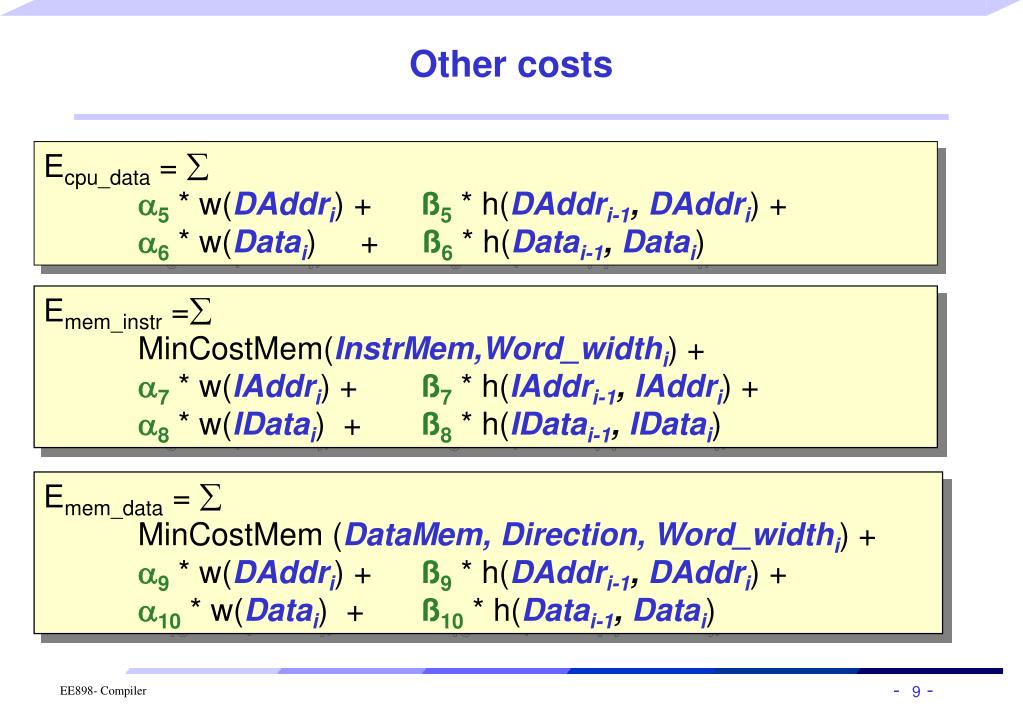Click the green beta 5 coefficient
The width and height of the screenshot is (1023, 708).
(436, 208)
